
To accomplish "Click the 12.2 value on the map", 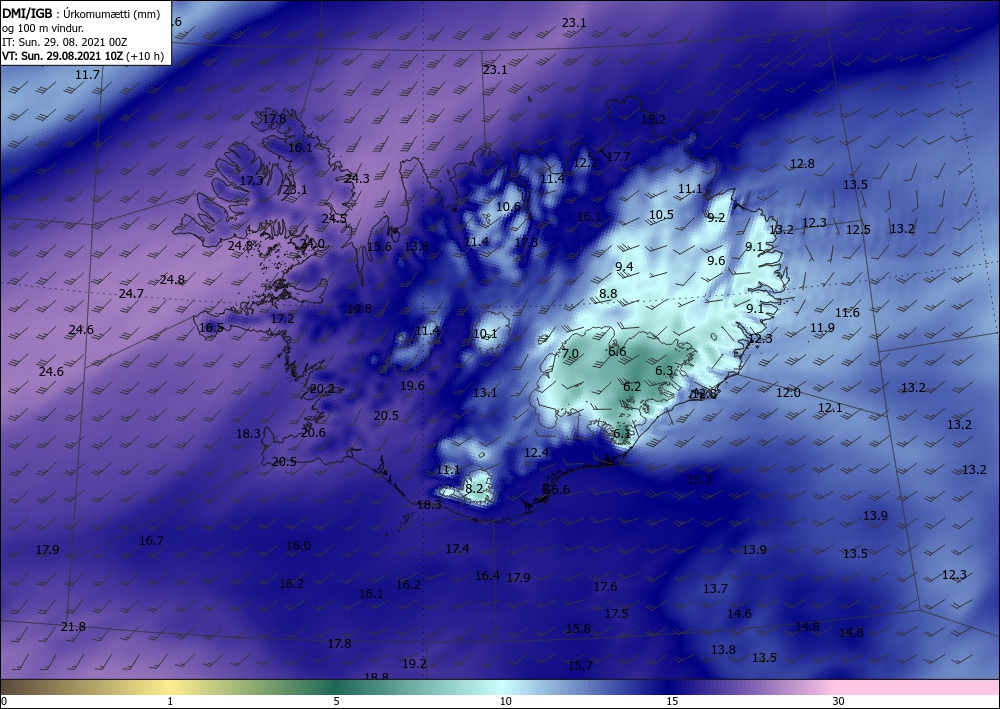I will click(x=585, y=163).
